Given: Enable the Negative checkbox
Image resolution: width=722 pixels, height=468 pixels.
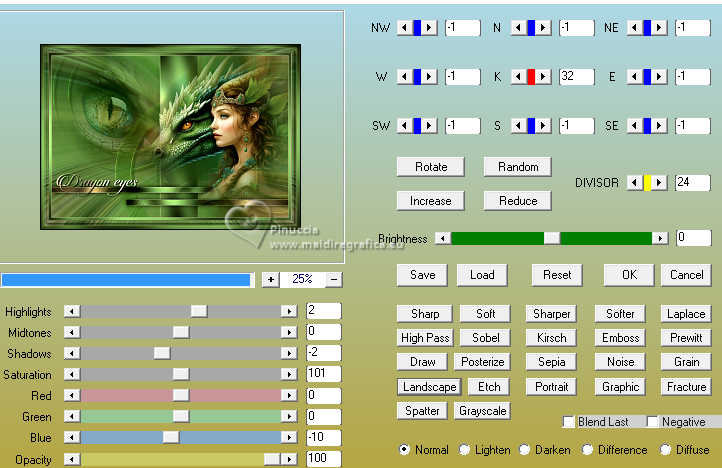Looking at the screenshot, I should click(x=652, y=422).
